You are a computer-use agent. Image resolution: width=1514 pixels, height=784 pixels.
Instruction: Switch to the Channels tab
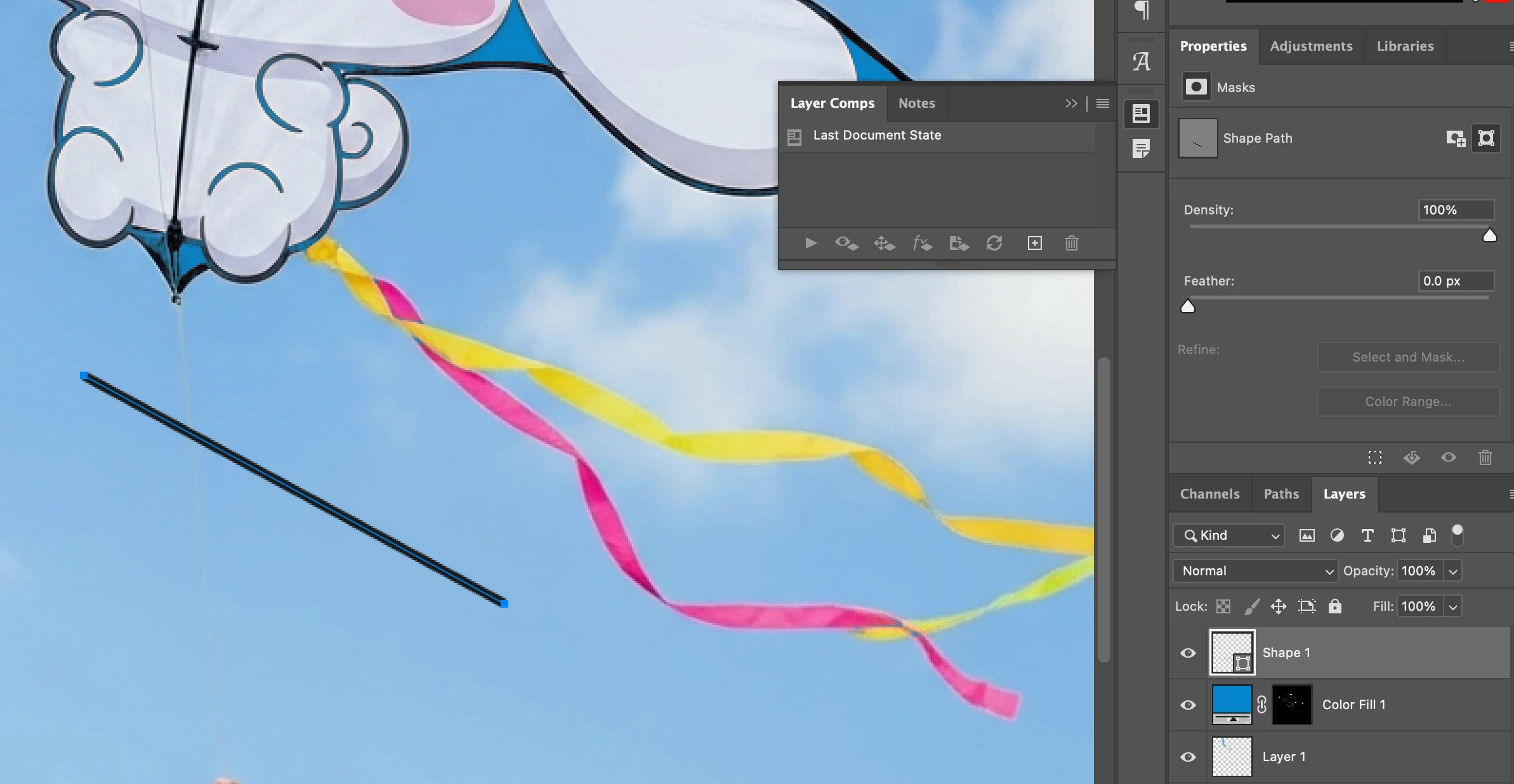1209,494
